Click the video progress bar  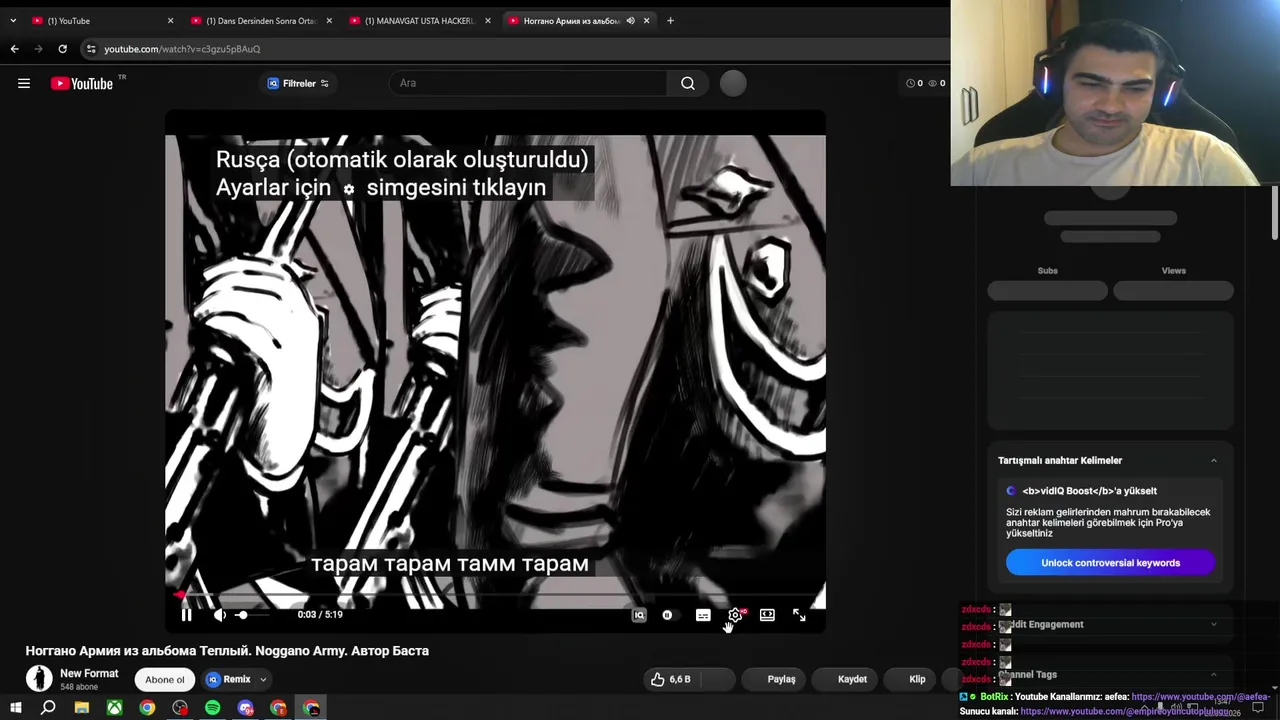click(495, 596)
